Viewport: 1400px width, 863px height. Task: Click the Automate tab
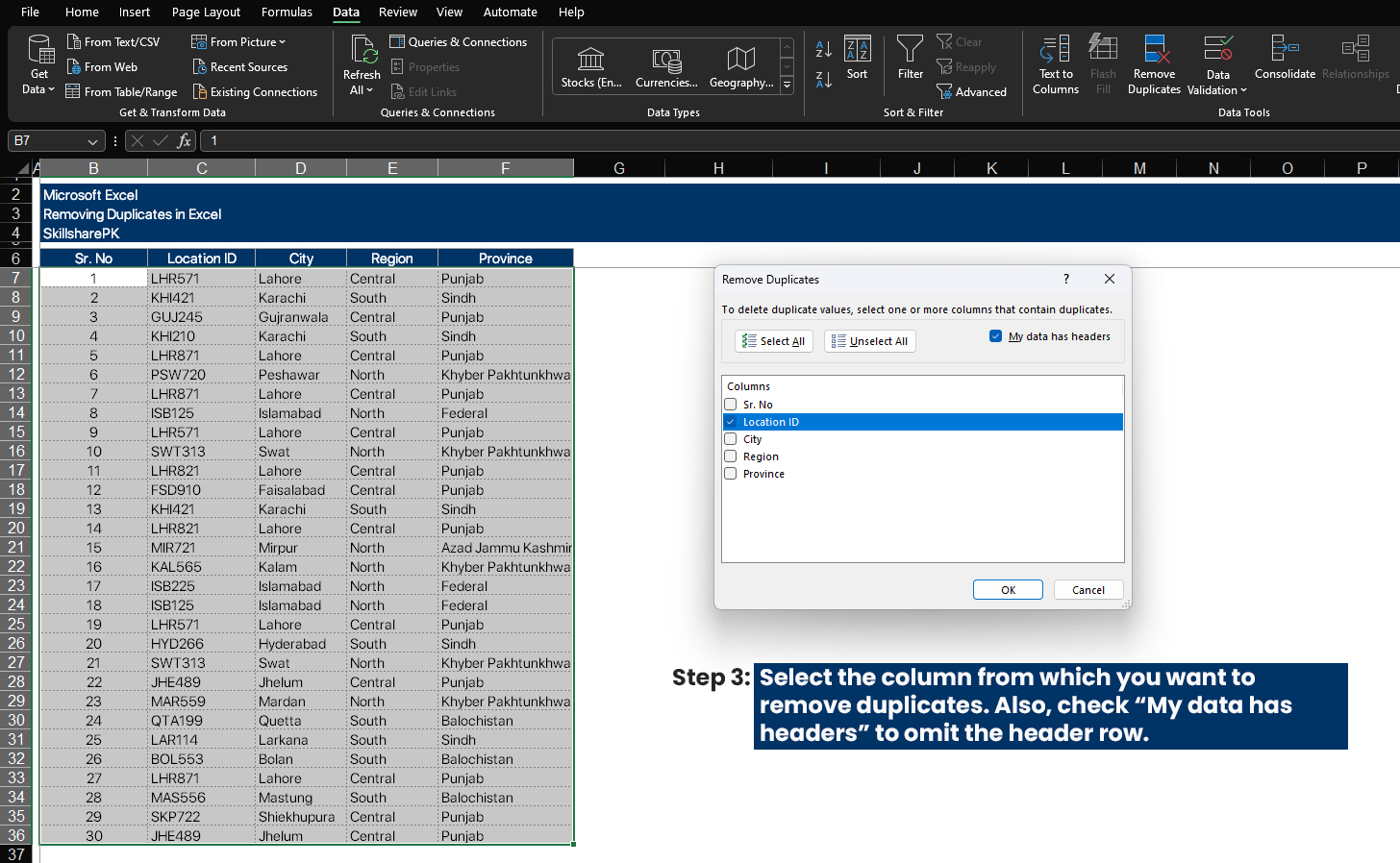coord(510,12)
